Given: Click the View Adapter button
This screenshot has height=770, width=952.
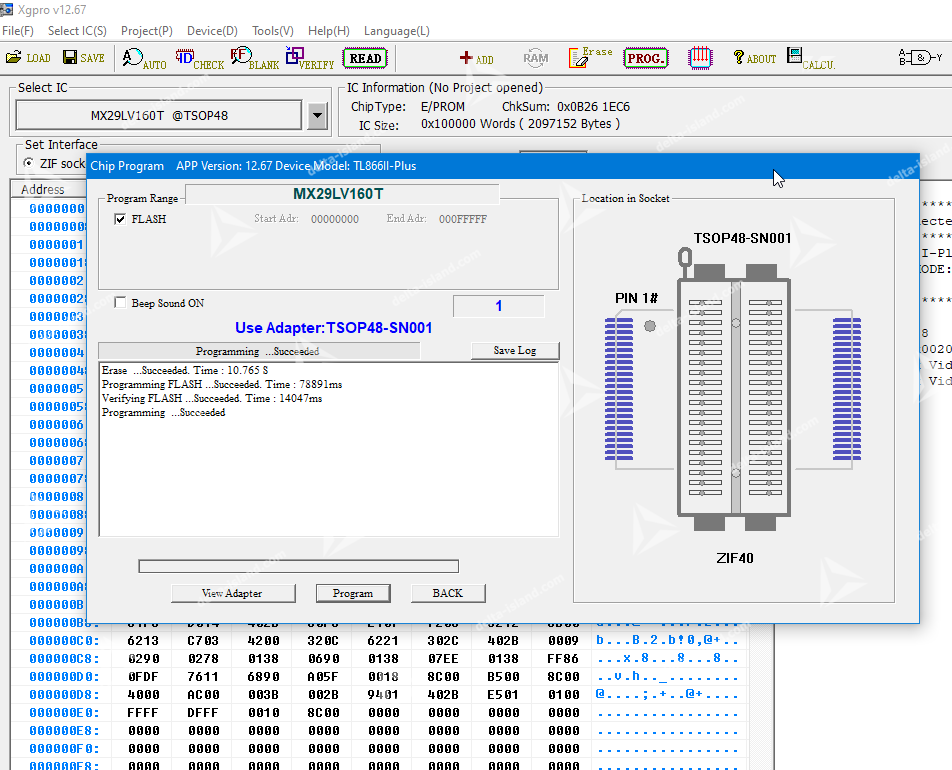Looking at the screenshot, I should pyautogui.click(x=233, y=593).
